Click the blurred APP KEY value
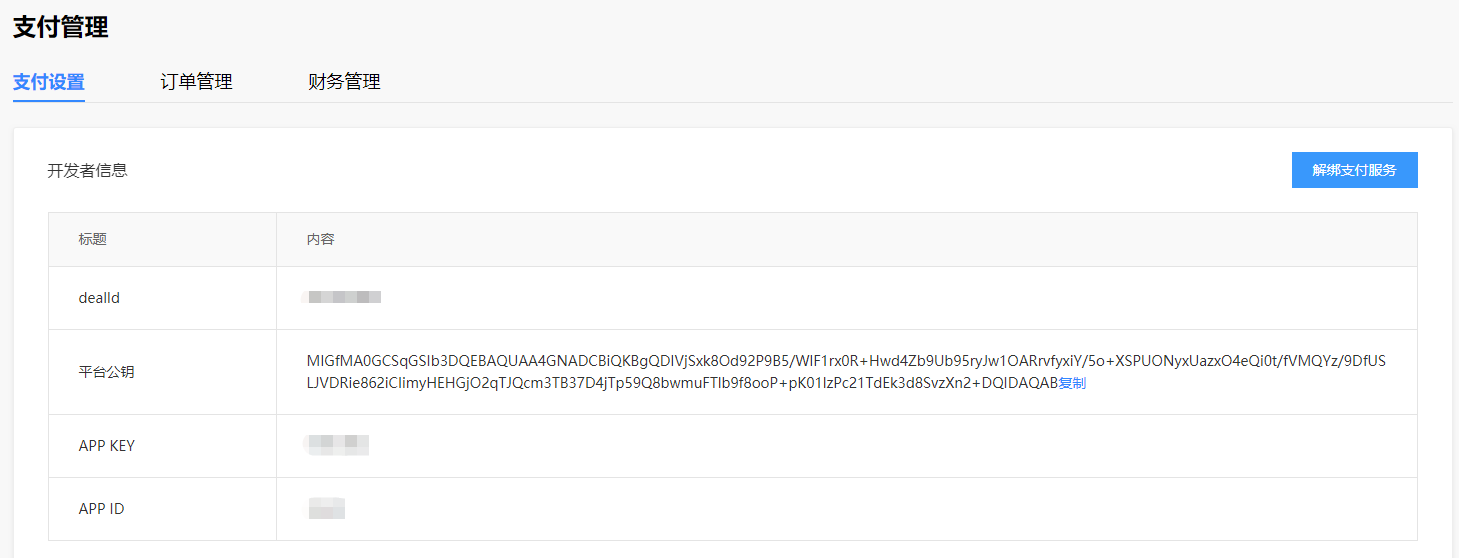The image size is (1459, 558). tap(338, 445)
